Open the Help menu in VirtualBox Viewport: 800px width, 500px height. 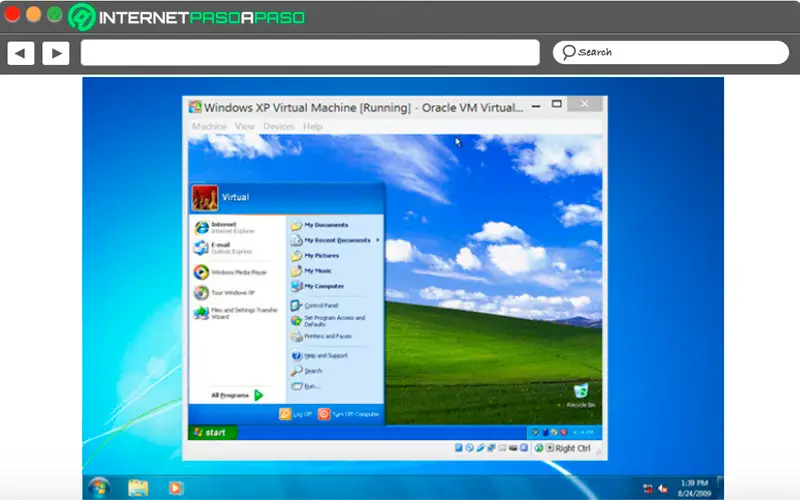click(x=313, y=126)
